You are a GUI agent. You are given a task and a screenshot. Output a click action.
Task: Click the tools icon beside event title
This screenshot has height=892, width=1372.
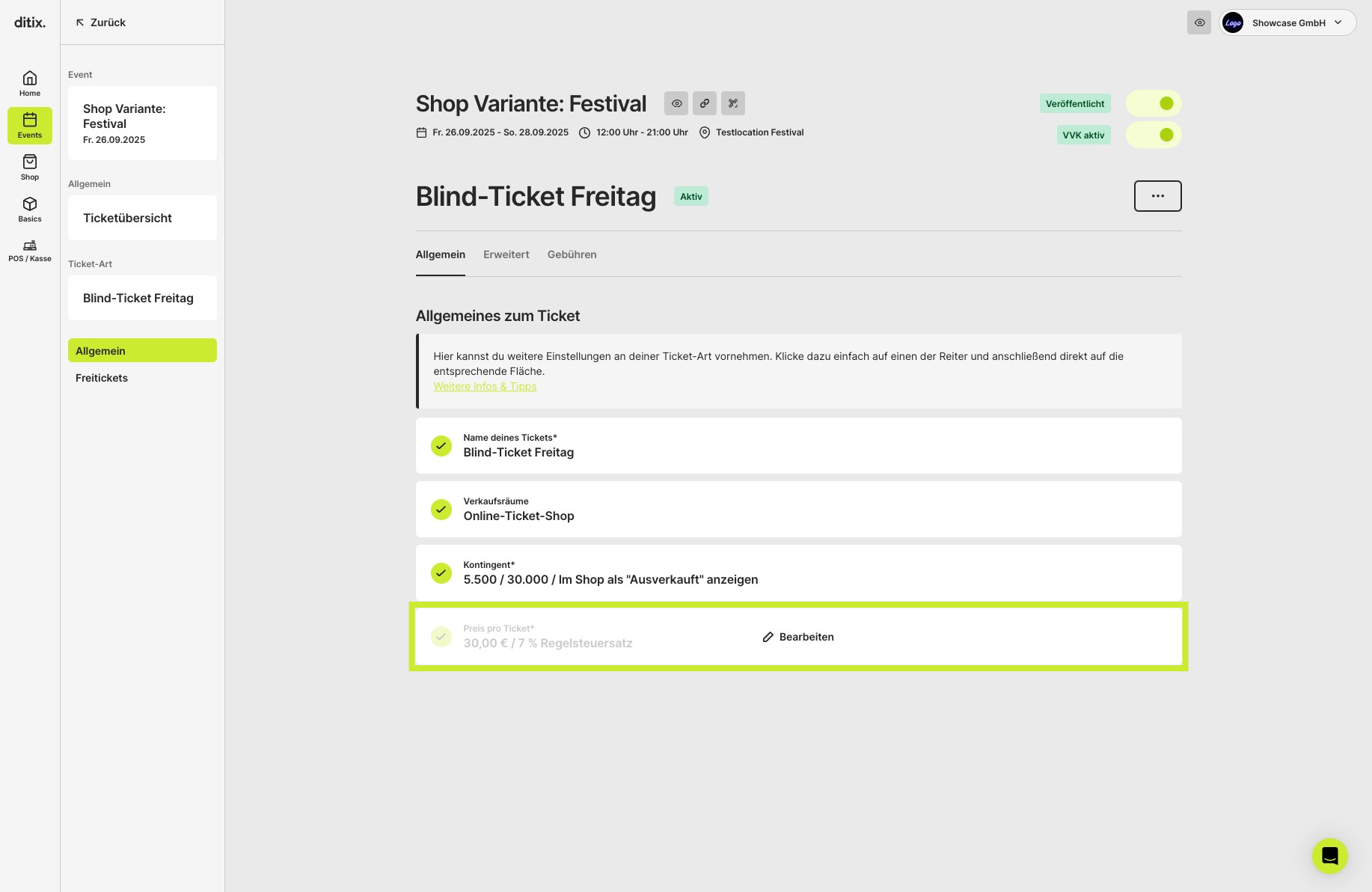(x=733, y=103)
